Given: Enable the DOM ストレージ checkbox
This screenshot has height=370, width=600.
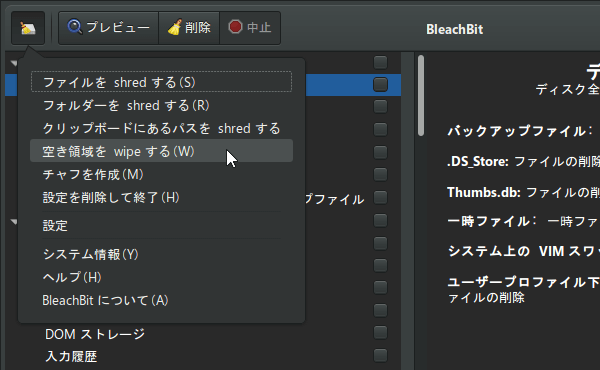Looking at the screenshot, I should pyautogui.click(x=380, y=333).
